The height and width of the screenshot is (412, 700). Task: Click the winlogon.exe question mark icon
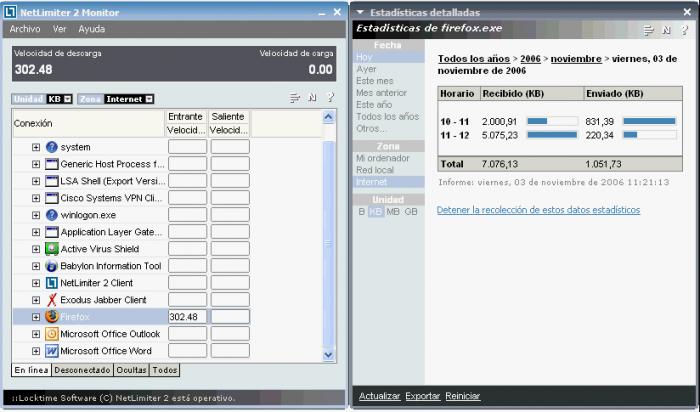coord(52,215)
